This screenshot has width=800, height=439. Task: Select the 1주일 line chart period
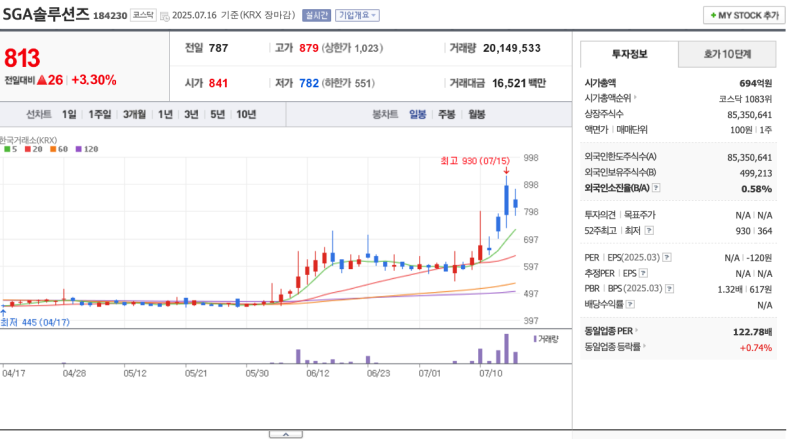tap(99, 114)
